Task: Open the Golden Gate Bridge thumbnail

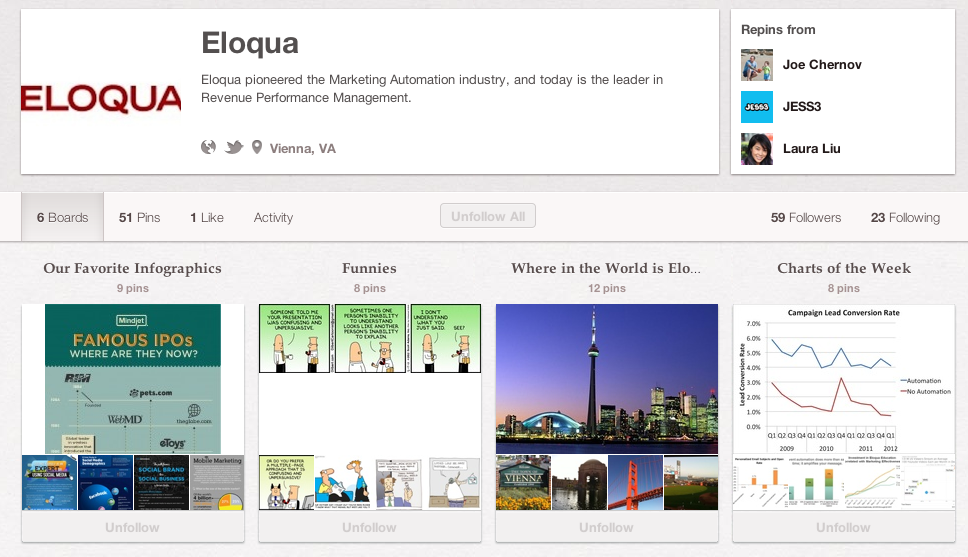Action: 635,483
